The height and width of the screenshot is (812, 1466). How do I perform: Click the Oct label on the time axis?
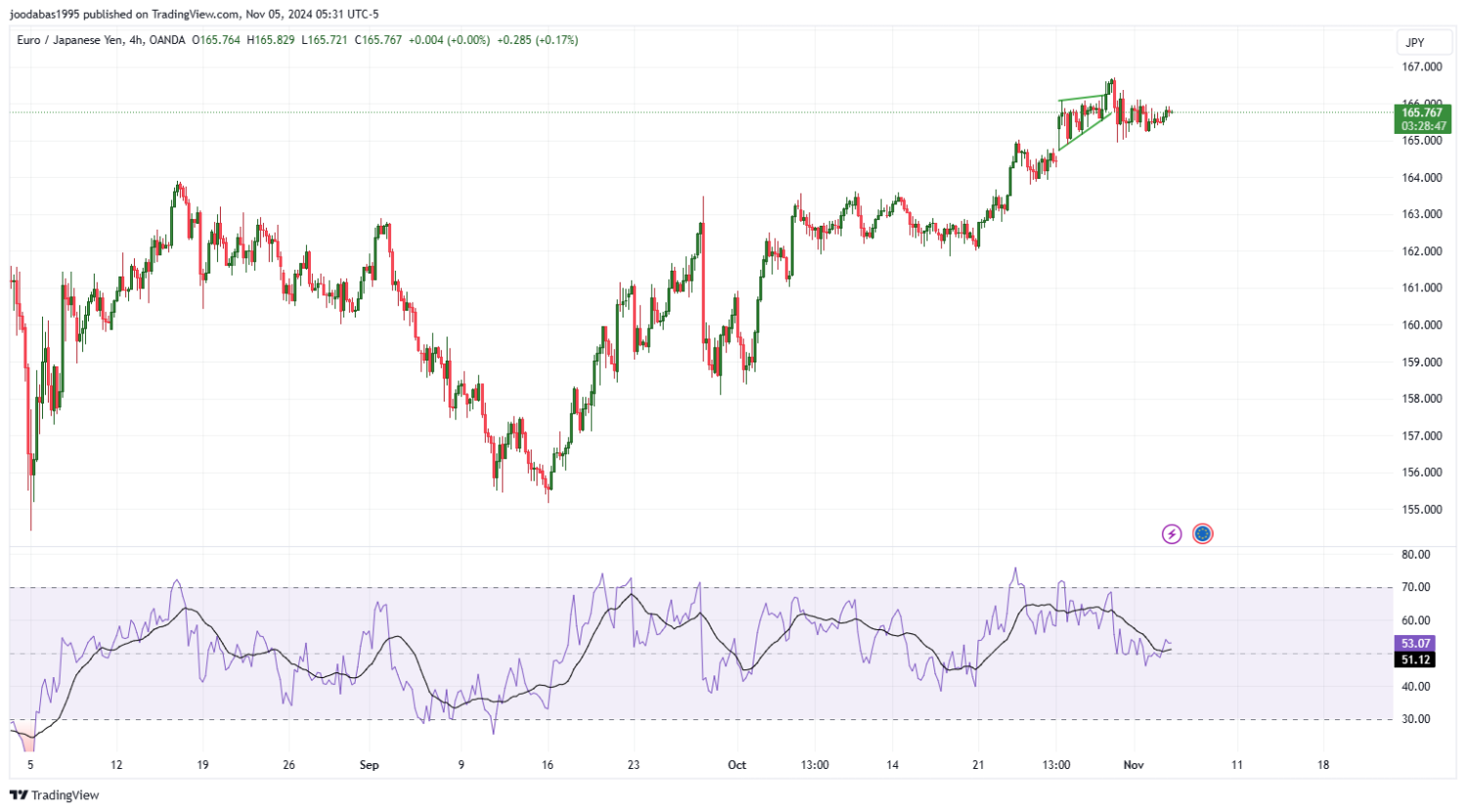point(737,765)
